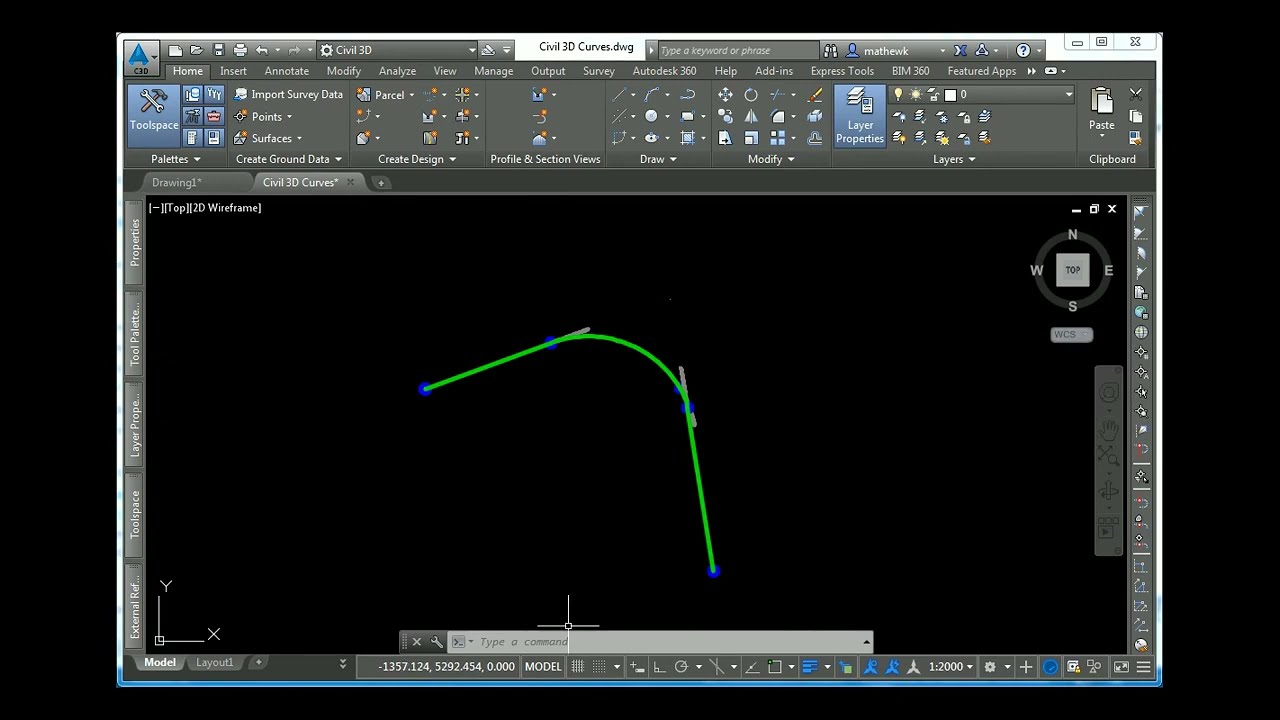1280x720 pixels.
Task: Toggle snap mode in status bar
Action: point(599,667)
